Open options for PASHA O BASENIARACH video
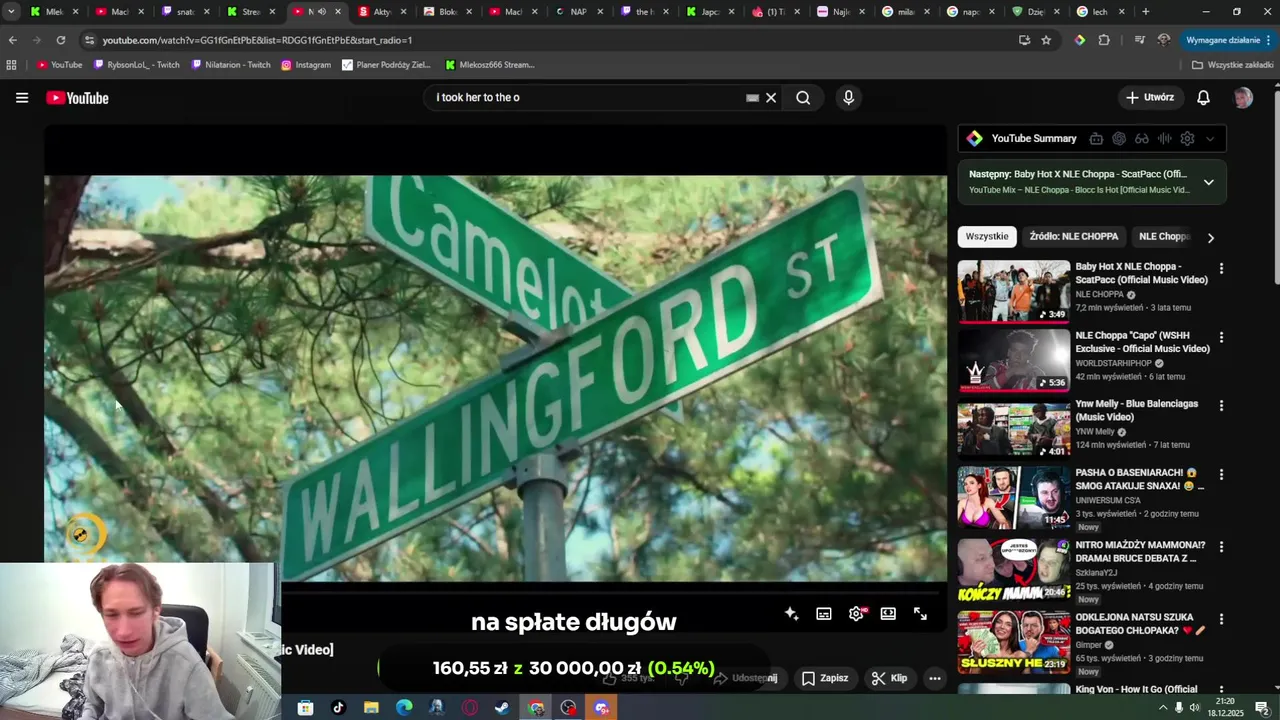The height and width of the screenshot is (720, 1280). click(x=1221, y=475)
